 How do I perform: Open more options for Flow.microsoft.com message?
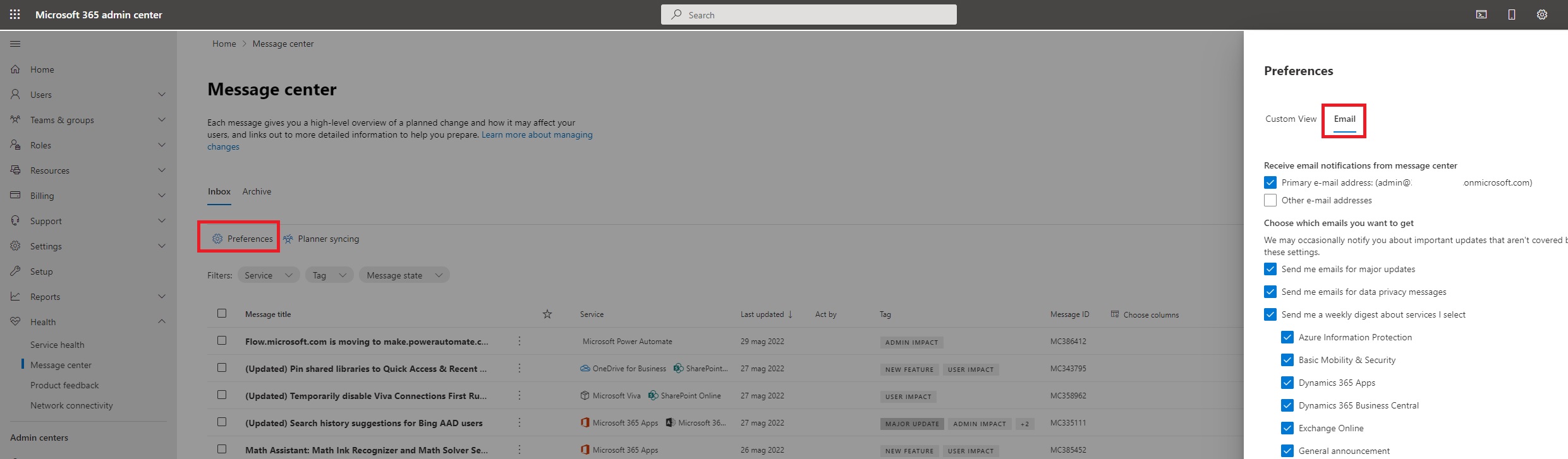tap(520, 342)
